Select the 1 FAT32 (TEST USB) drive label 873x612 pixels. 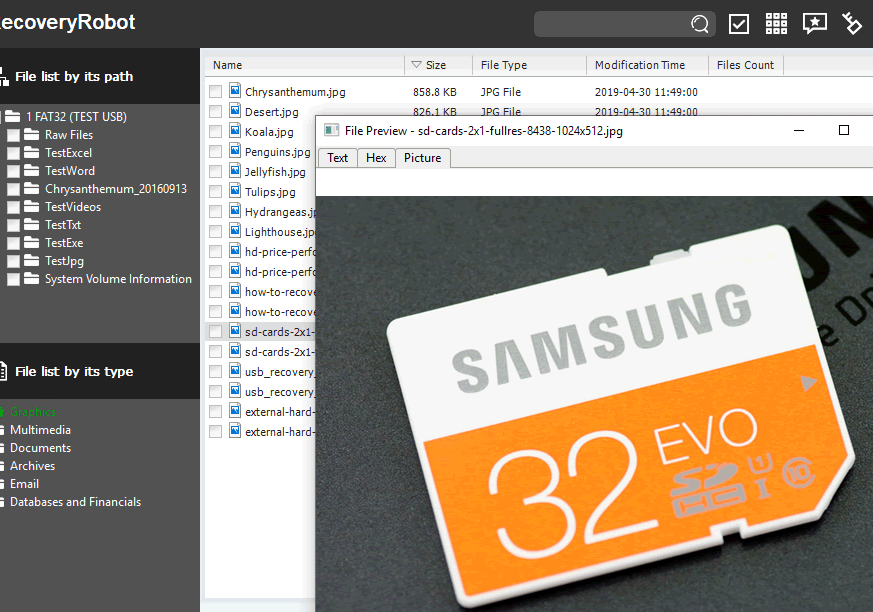point(76,116)
